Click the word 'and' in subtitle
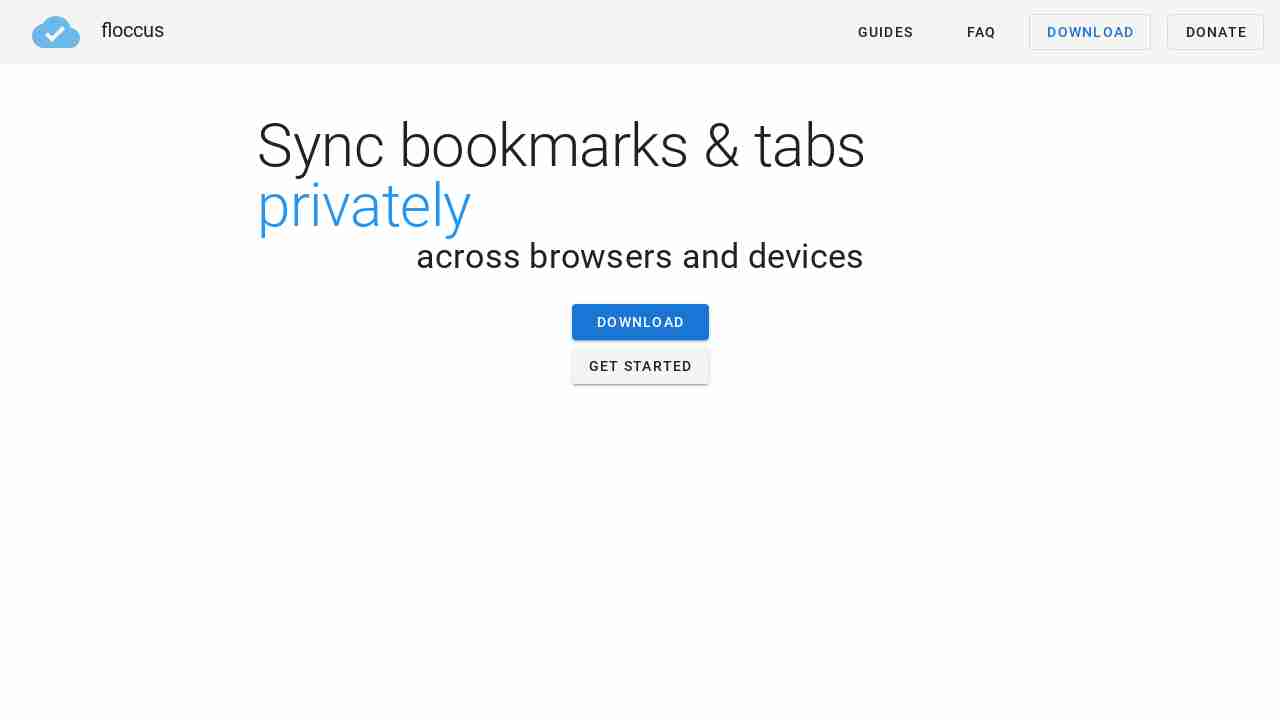 click(x=711, y=257)
